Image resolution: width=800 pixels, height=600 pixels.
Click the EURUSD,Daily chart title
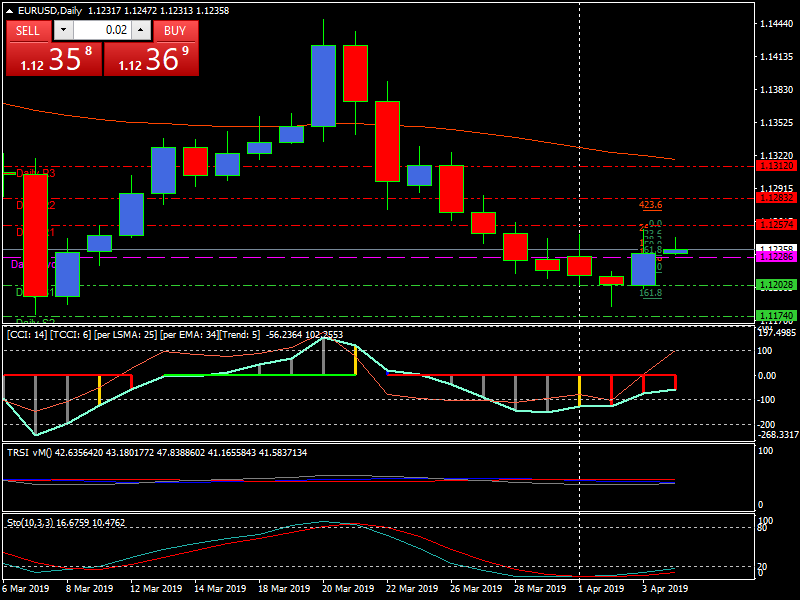tap(51, 11)
